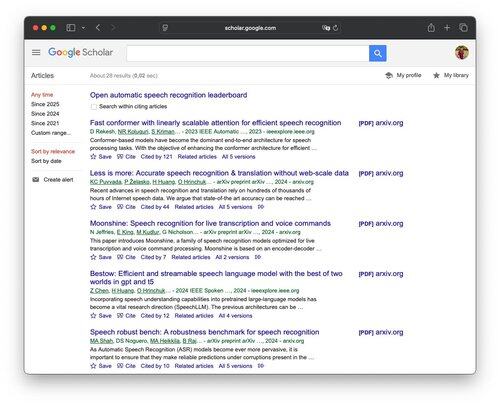Save the Less is more paper with star
Screen dimensions: 500x406
(101, 207)
